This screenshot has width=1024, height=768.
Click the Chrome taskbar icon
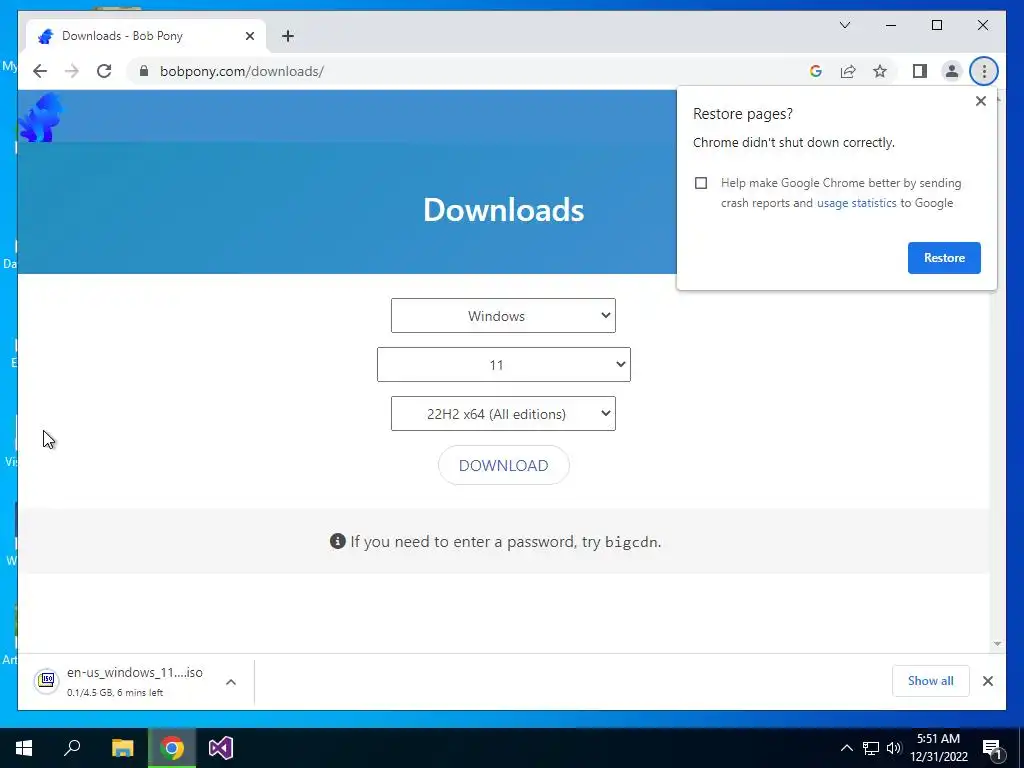click(172, 748)
